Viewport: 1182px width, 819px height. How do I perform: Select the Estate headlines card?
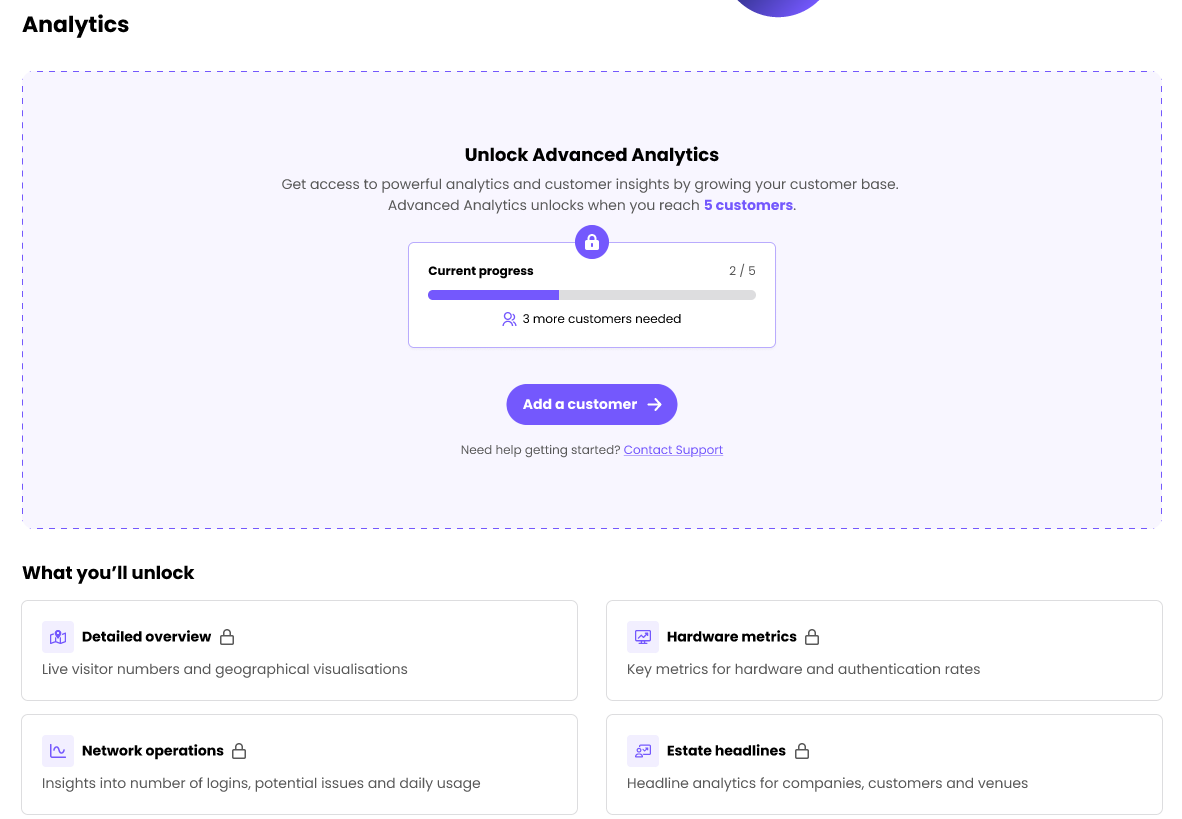point(884,765)
